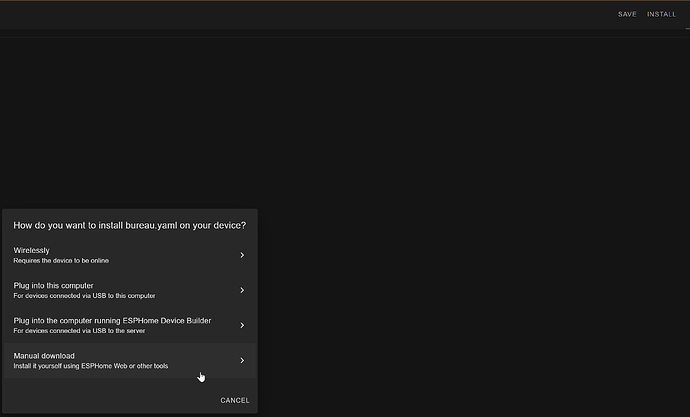This screenshot has height=417, width=690.
Task: Click the right arrow beside Manual download
Action: pyautogui.click(x=242, y=361)
